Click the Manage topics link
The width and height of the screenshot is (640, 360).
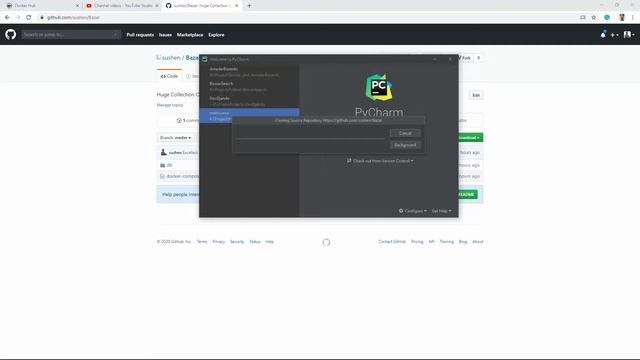tap(170, 105)
